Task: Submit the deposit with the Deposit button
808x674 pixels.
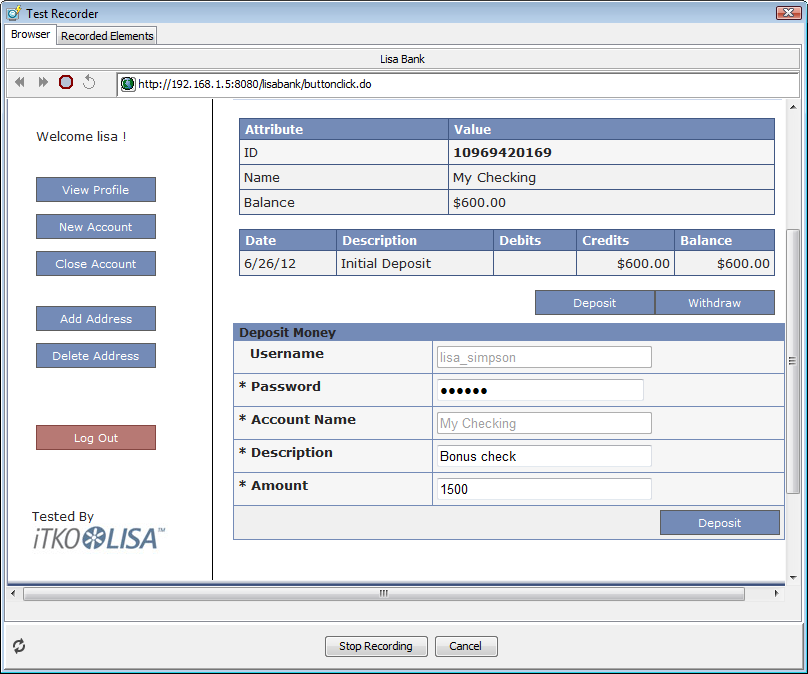Action: 720,522
